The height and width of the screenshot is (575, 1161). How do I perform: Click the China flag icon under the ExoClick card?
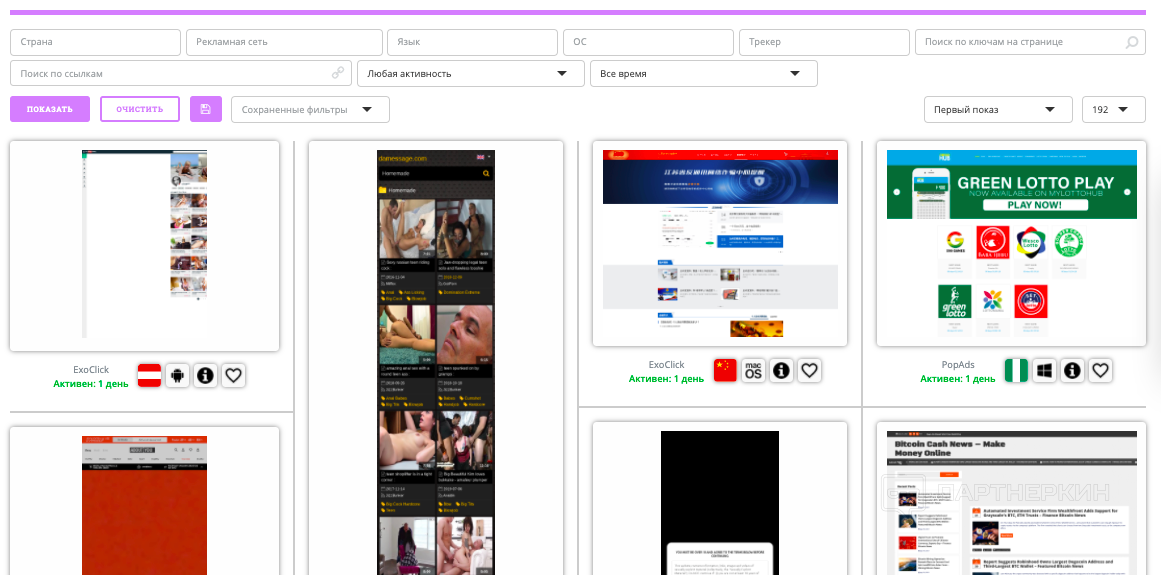tap(725, 370)
